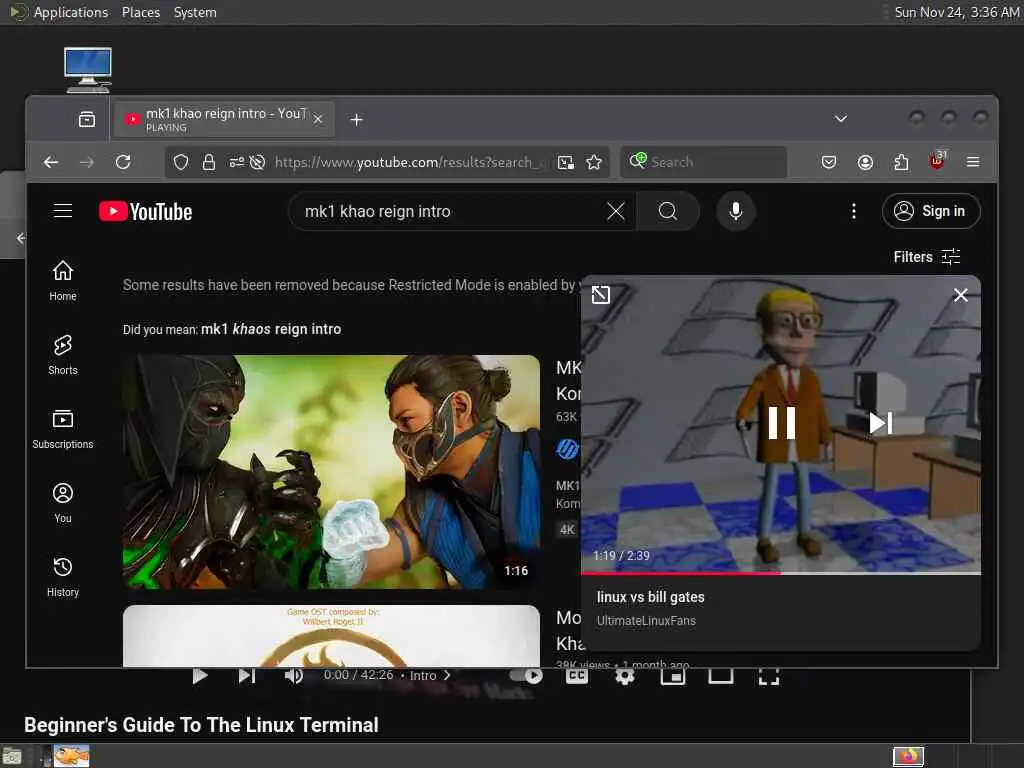
Task: Clear the YouTube search box text
Action: pos(615,211)
